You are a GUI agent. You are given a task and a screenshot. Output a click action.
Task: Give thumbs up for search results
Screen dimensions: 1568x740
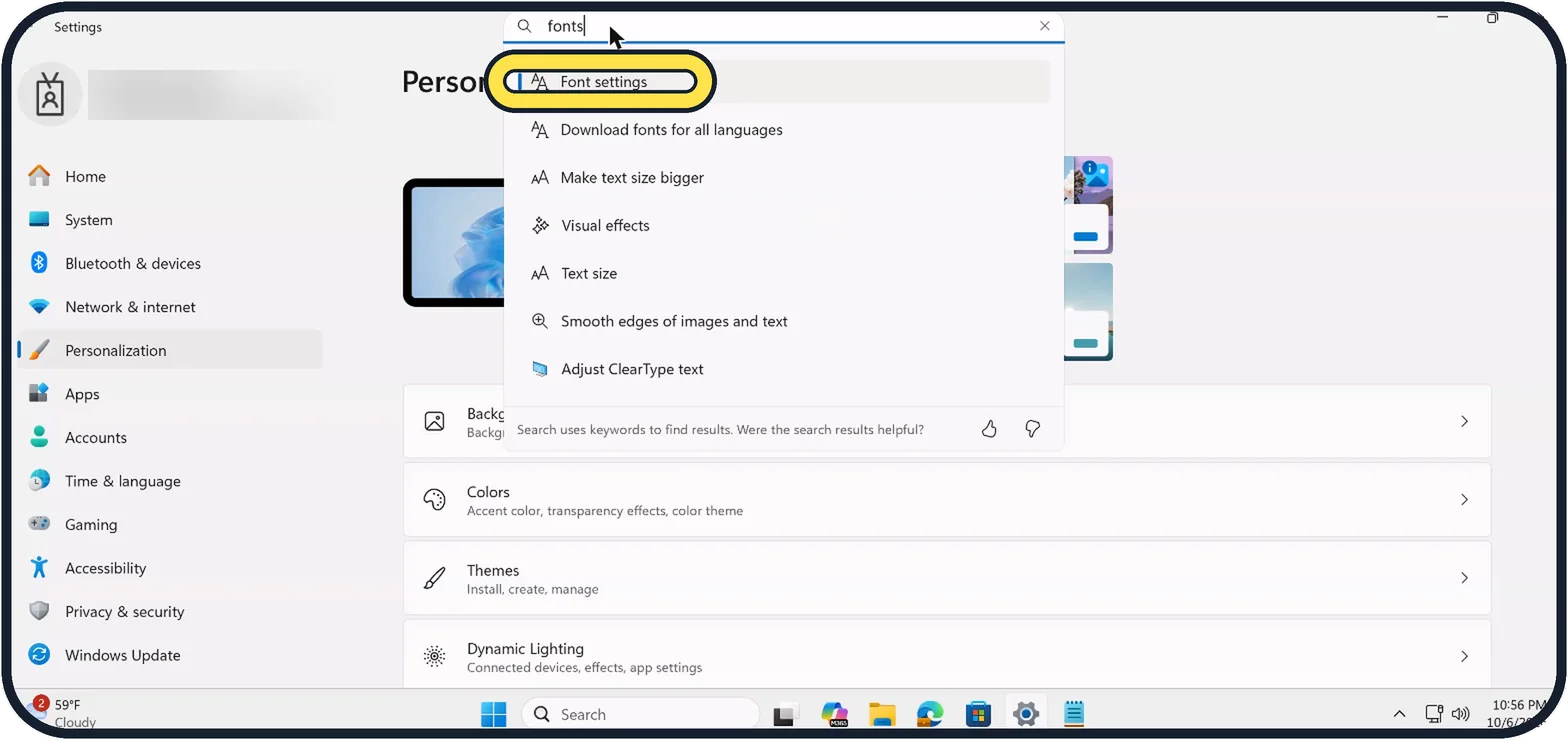(989, 429)
